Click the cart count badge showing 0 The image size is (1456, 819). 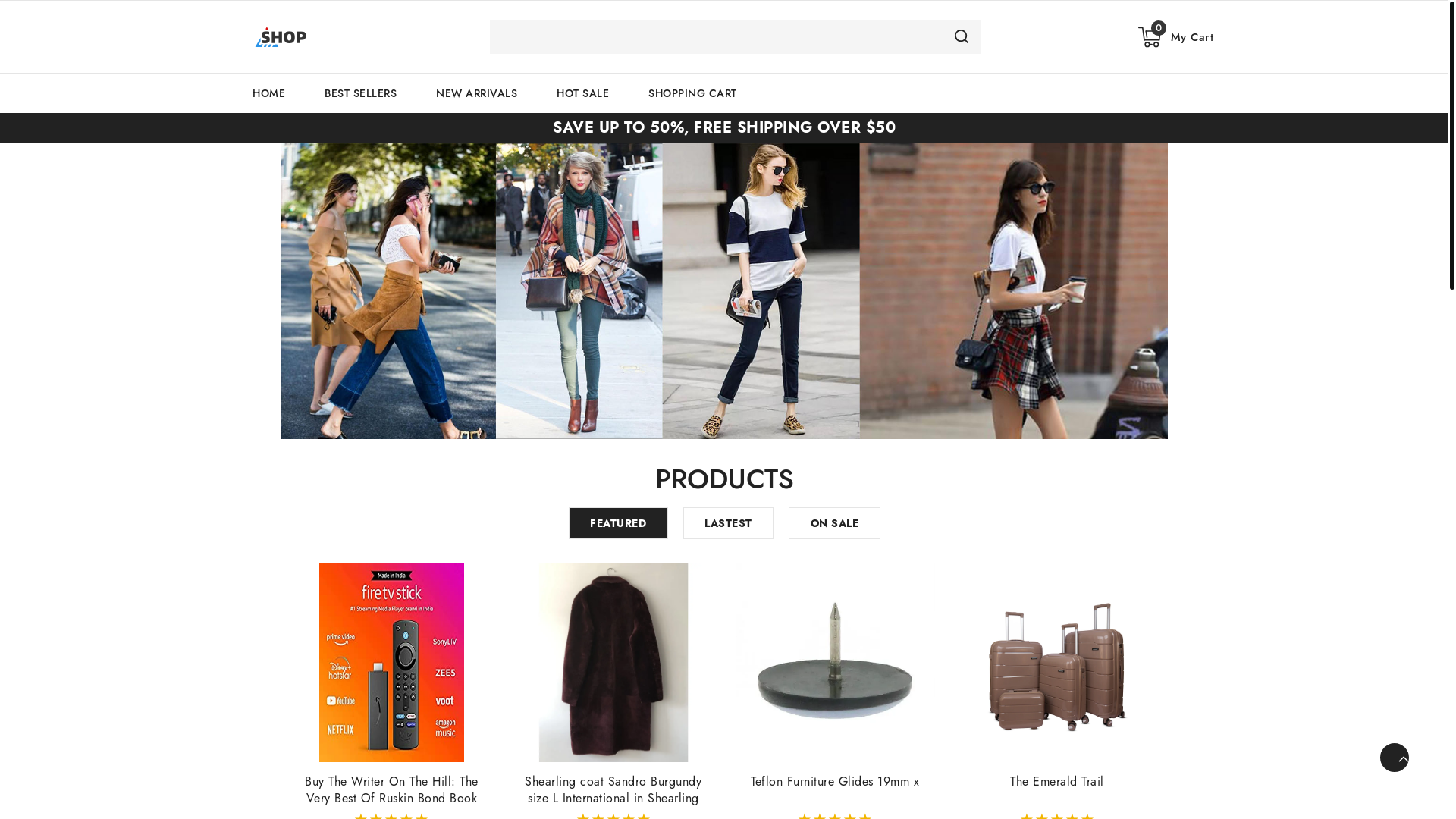1158,28
